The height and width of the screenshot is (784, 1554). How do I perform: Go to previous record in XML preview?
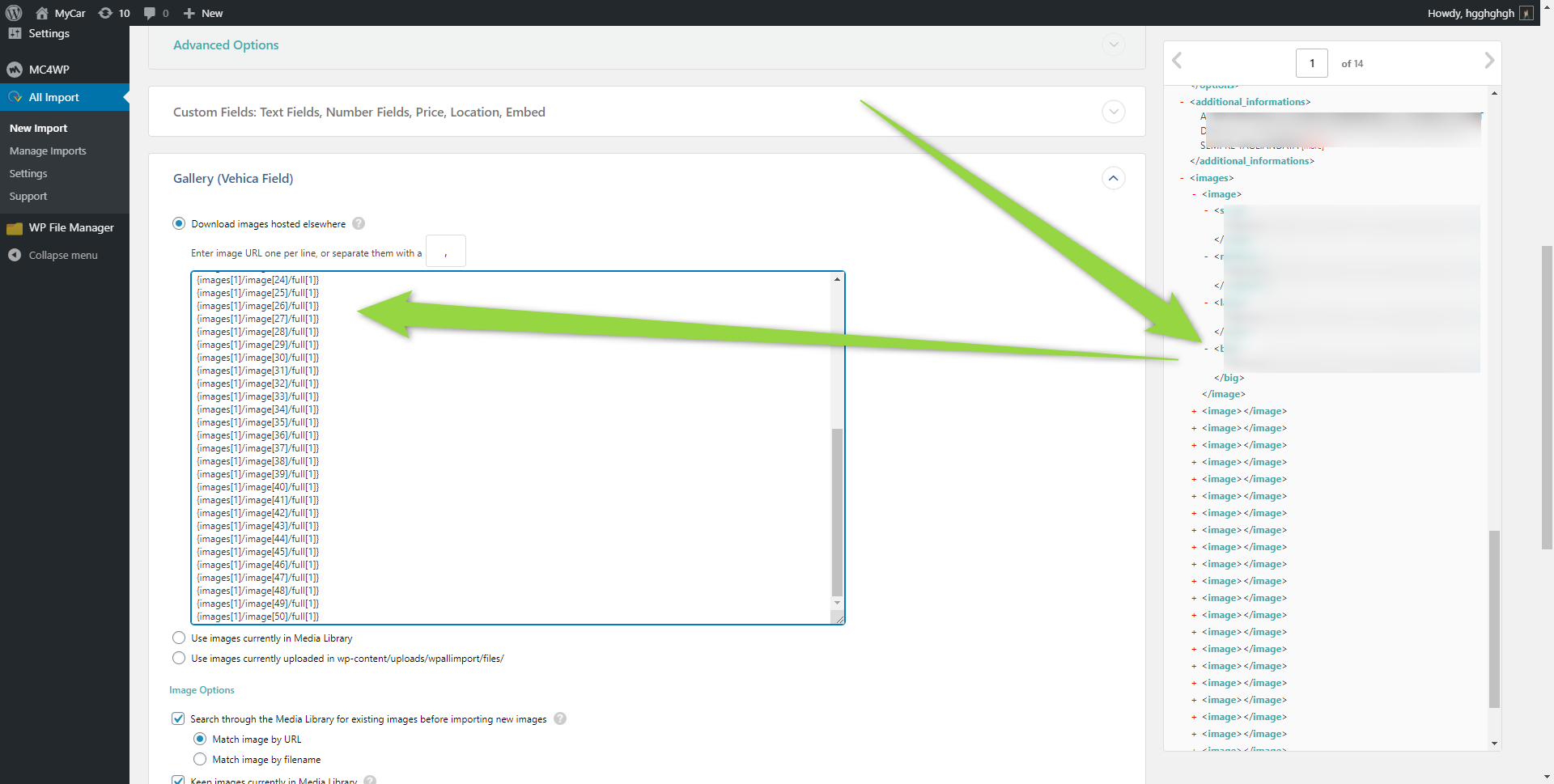click(1178, 61)
